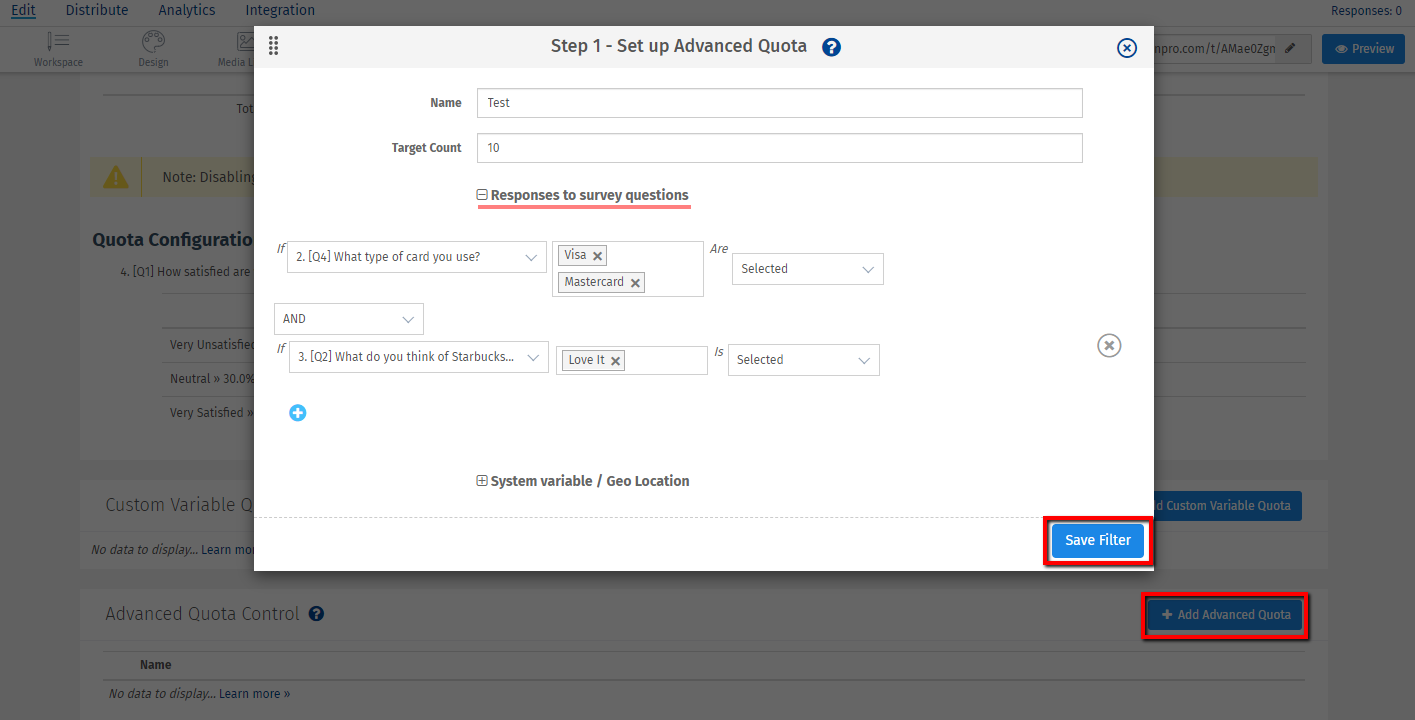This screenshot has width=1415, height=720.
Task: Open the Distribute menu
Action: (x=96, y=10)
